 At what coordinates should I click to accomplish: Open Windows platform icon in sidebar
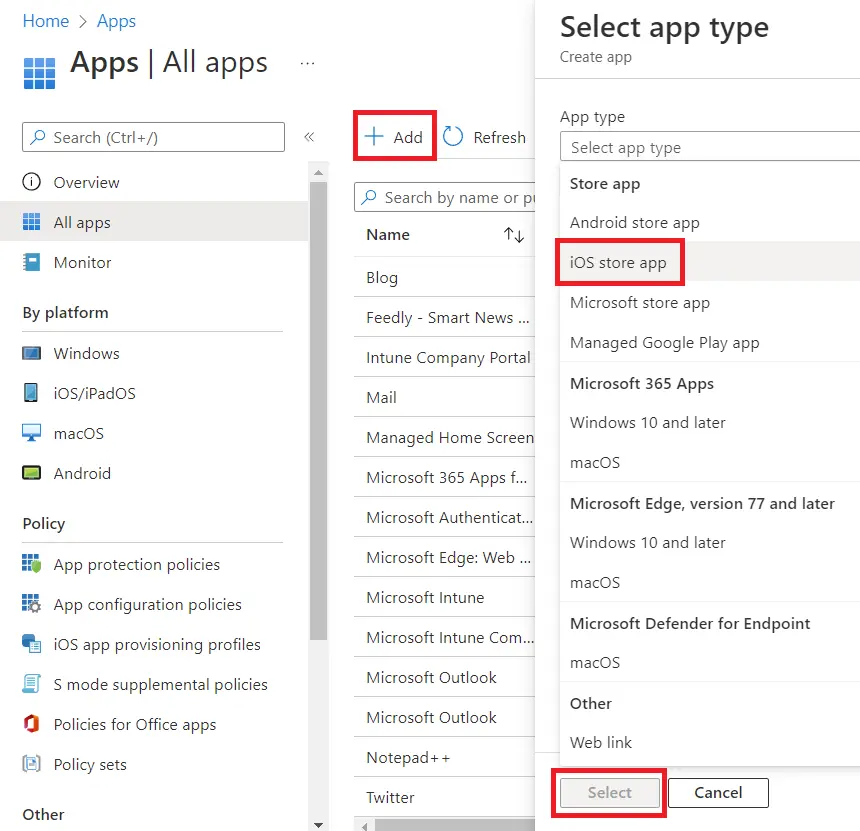click(32, 354)
